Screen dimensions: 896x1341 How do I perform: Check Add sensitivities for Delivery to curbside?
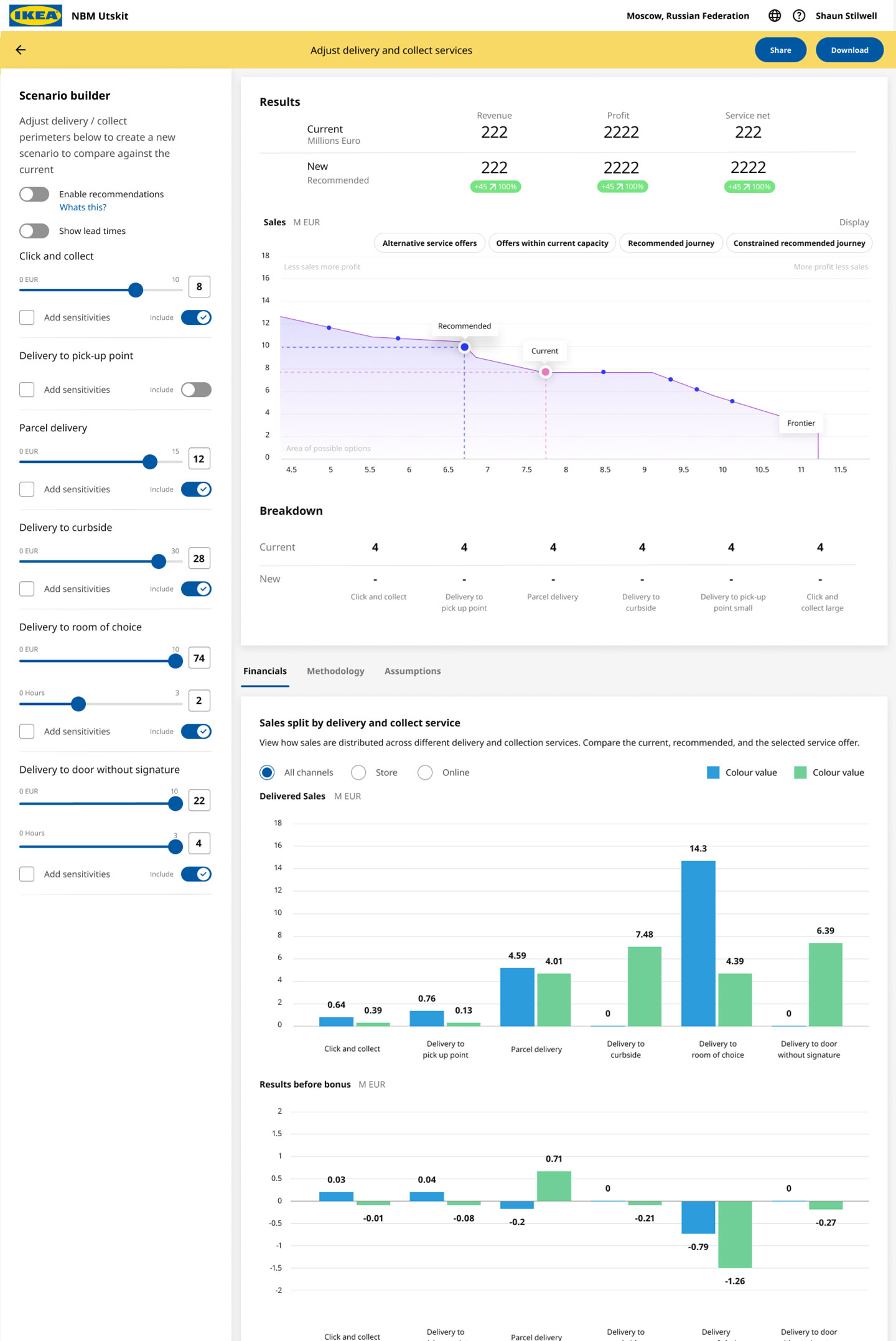click(27, 589)
